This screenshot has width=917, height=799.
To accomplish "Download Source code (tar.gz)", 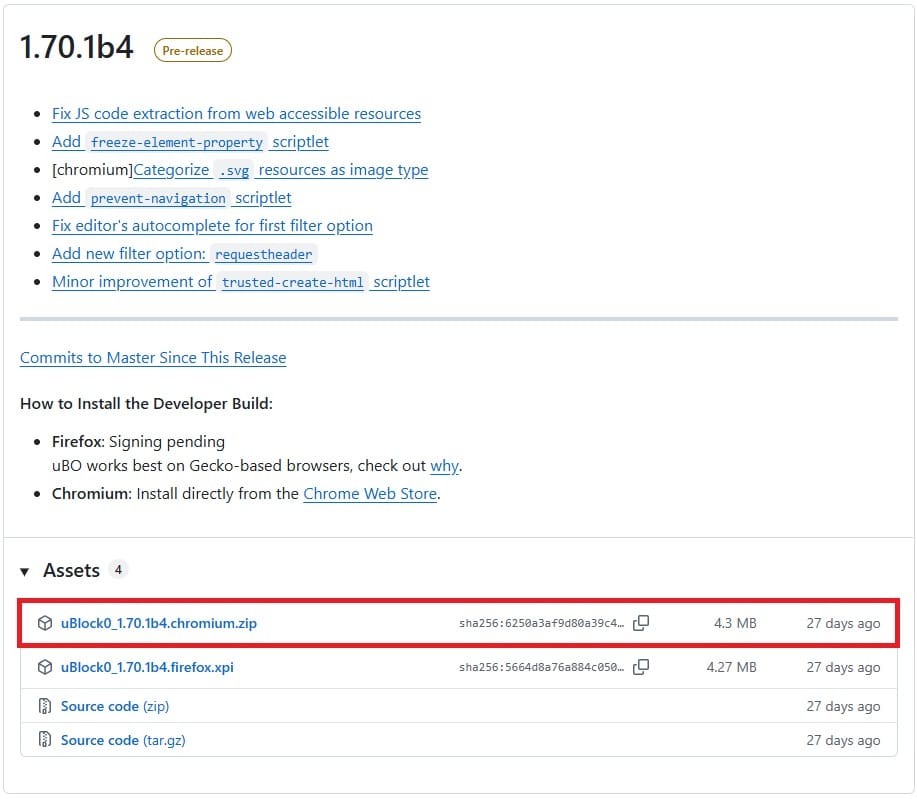I will tap(123, 740).
